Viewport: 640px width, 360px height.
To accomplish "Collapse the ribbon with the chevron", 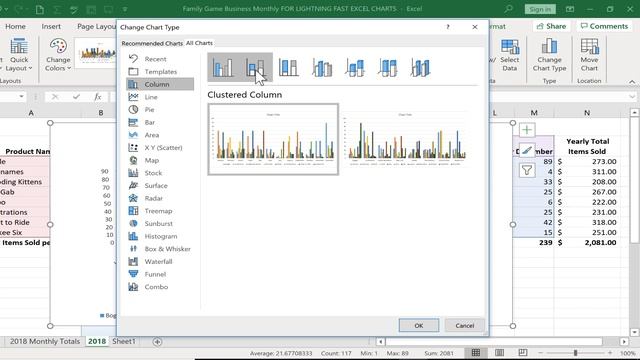I will [632, 82].
